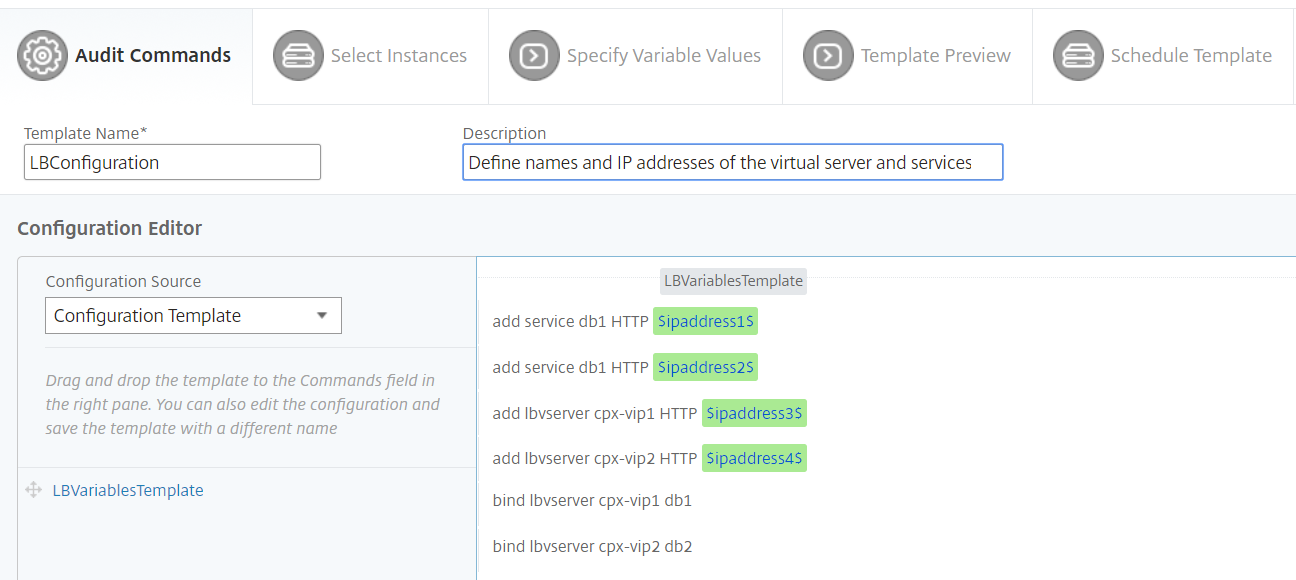Click the 'add lbvserver cpx-vip1 HTTP' command
1296x580 pixels.
click(595, 413)
